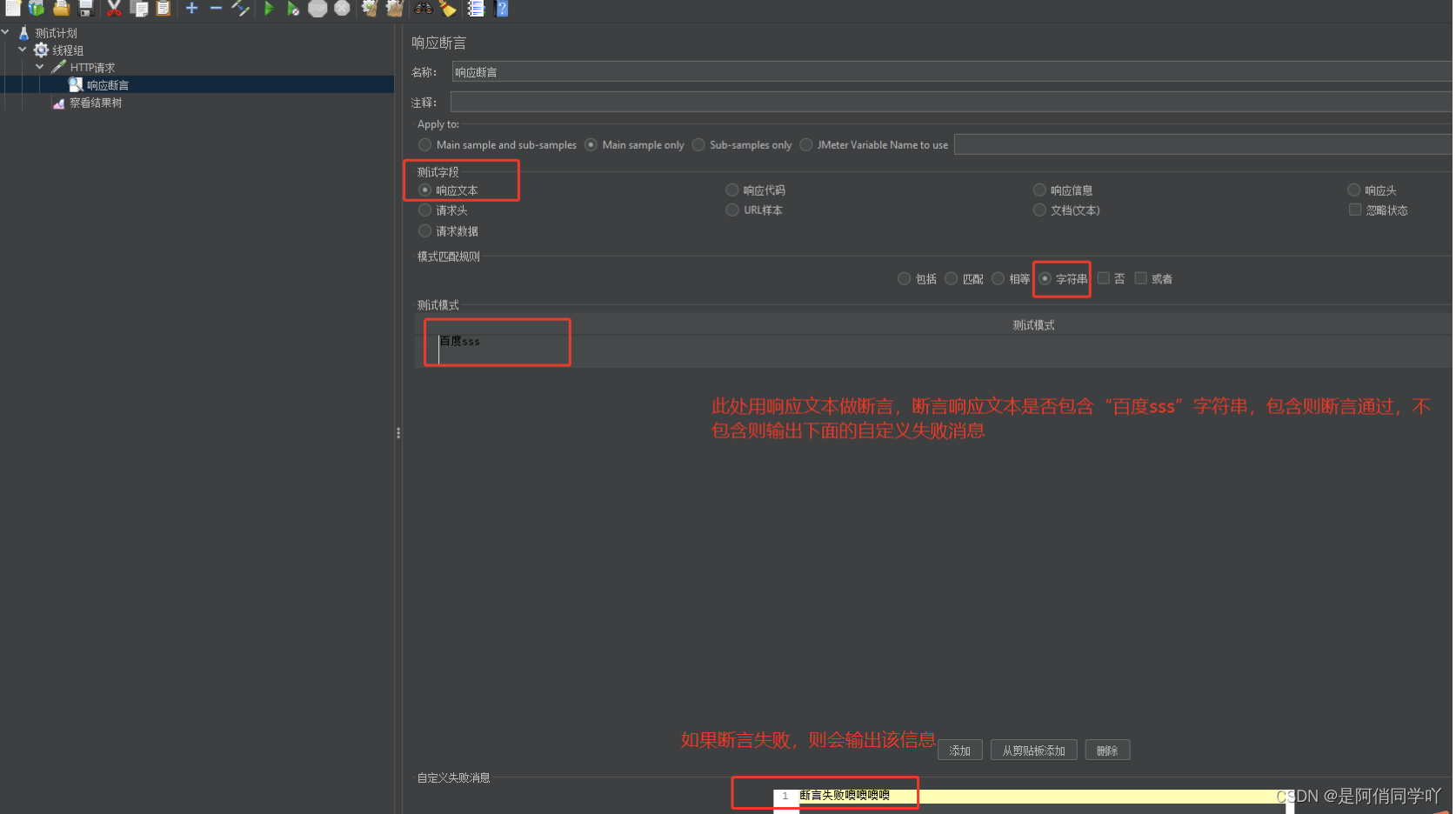Select 包括 matching rule radio
Image resolution: width=1456 pixels, height=814 pixels.
click(904, 278)
